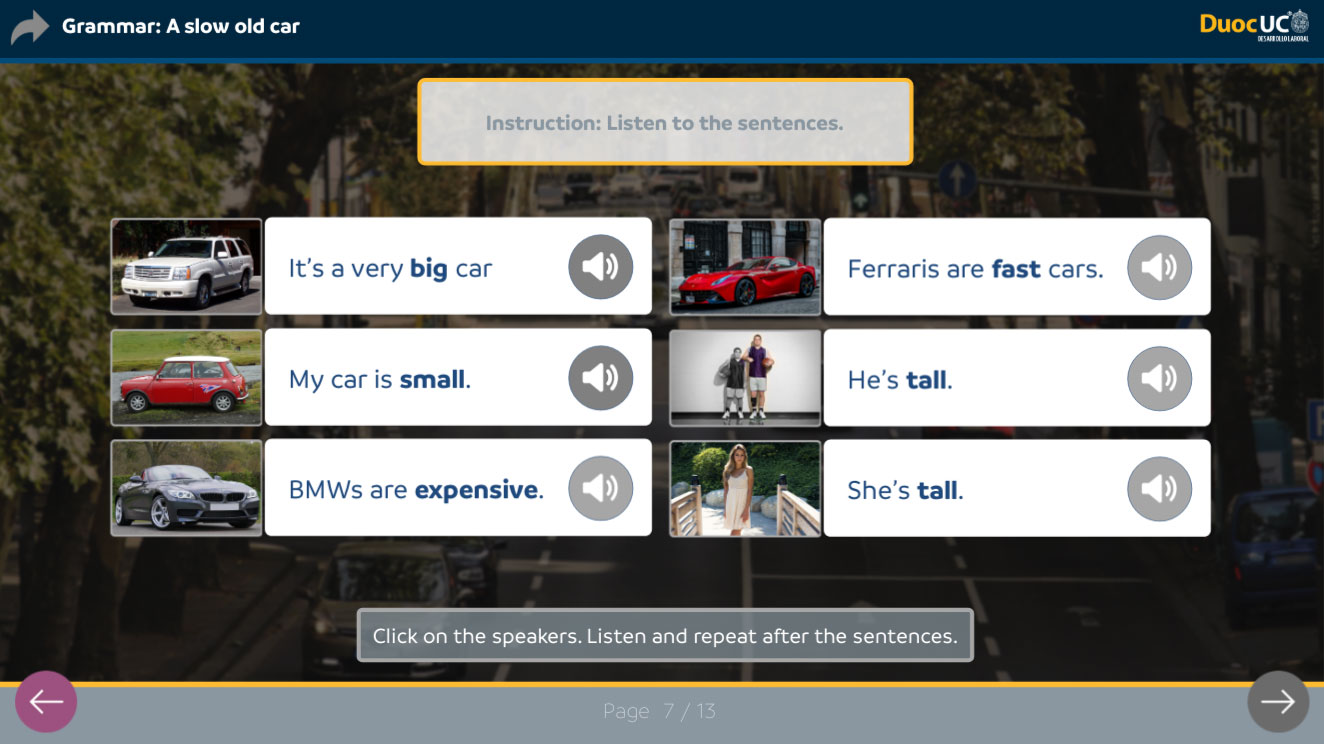Screen dimensions: 1324x744
Task: Go to the previous page arrow
Action: pyautogui.click(x=46, y=702)
